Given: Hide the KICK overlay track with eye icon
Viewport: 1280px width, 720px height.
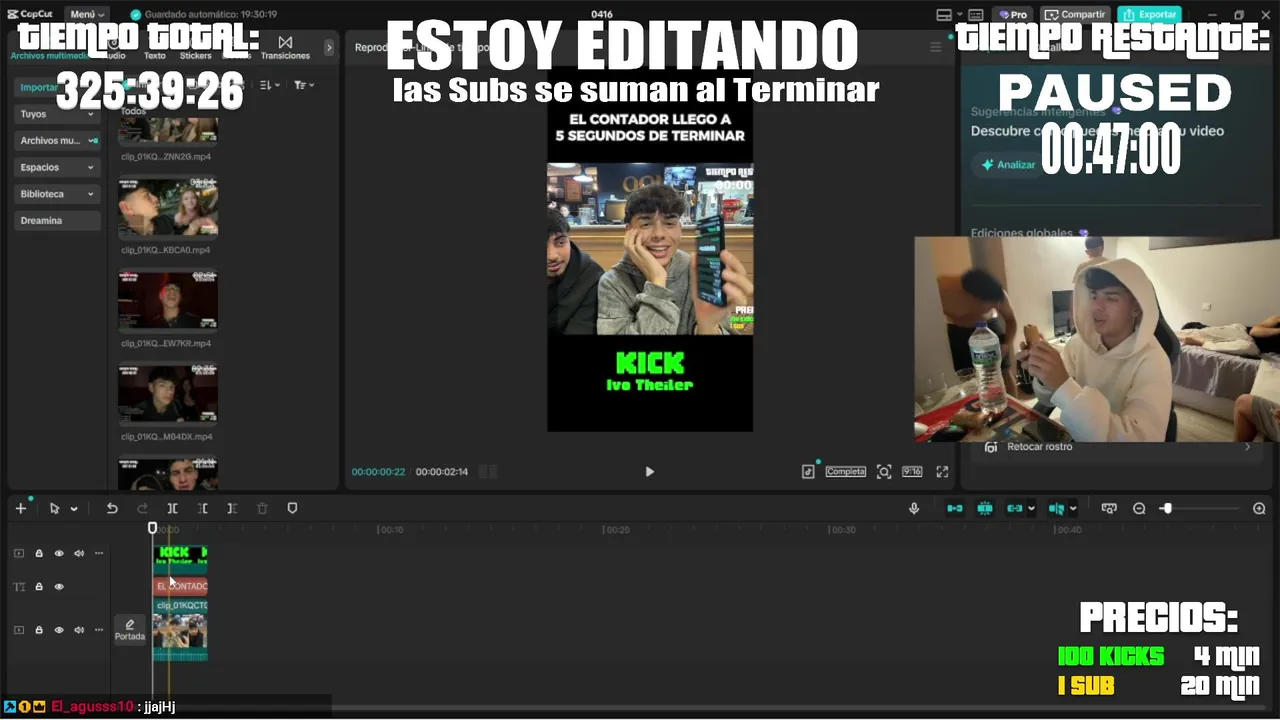Looking at the screenshot, I should point(59,553).
